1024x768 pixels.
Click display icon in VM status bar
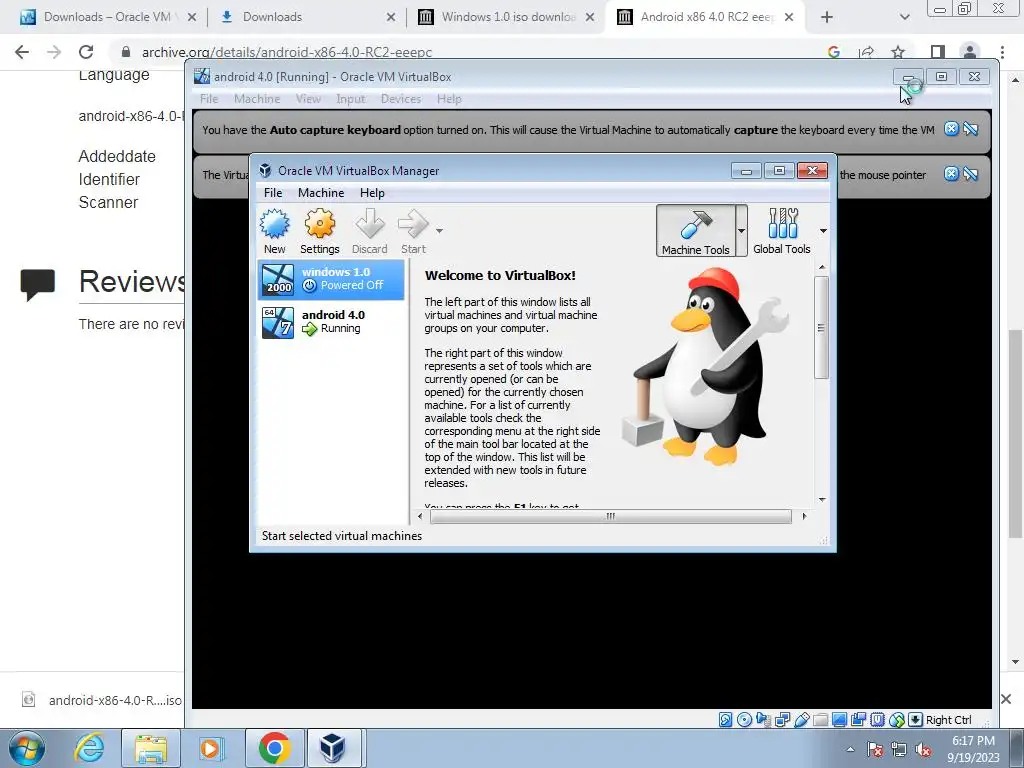pos(839,720)
